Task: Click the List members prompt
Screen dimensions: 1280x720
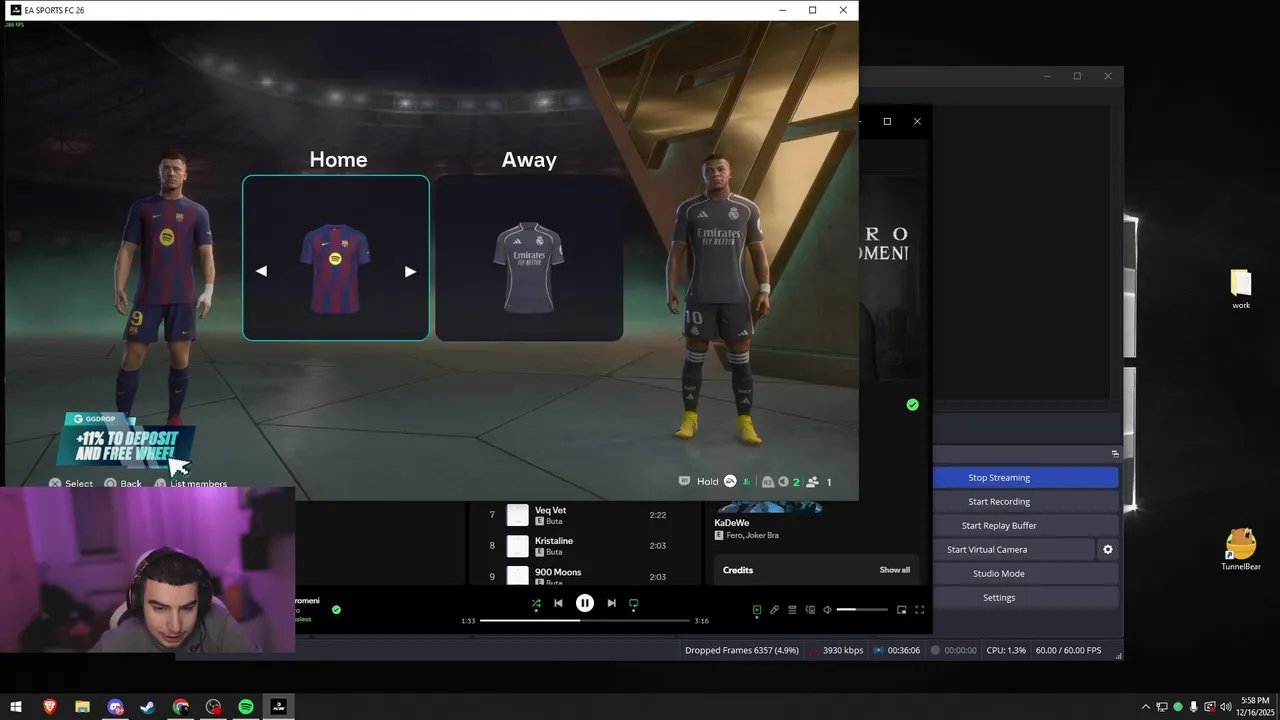Action: [x=191, y=484]
